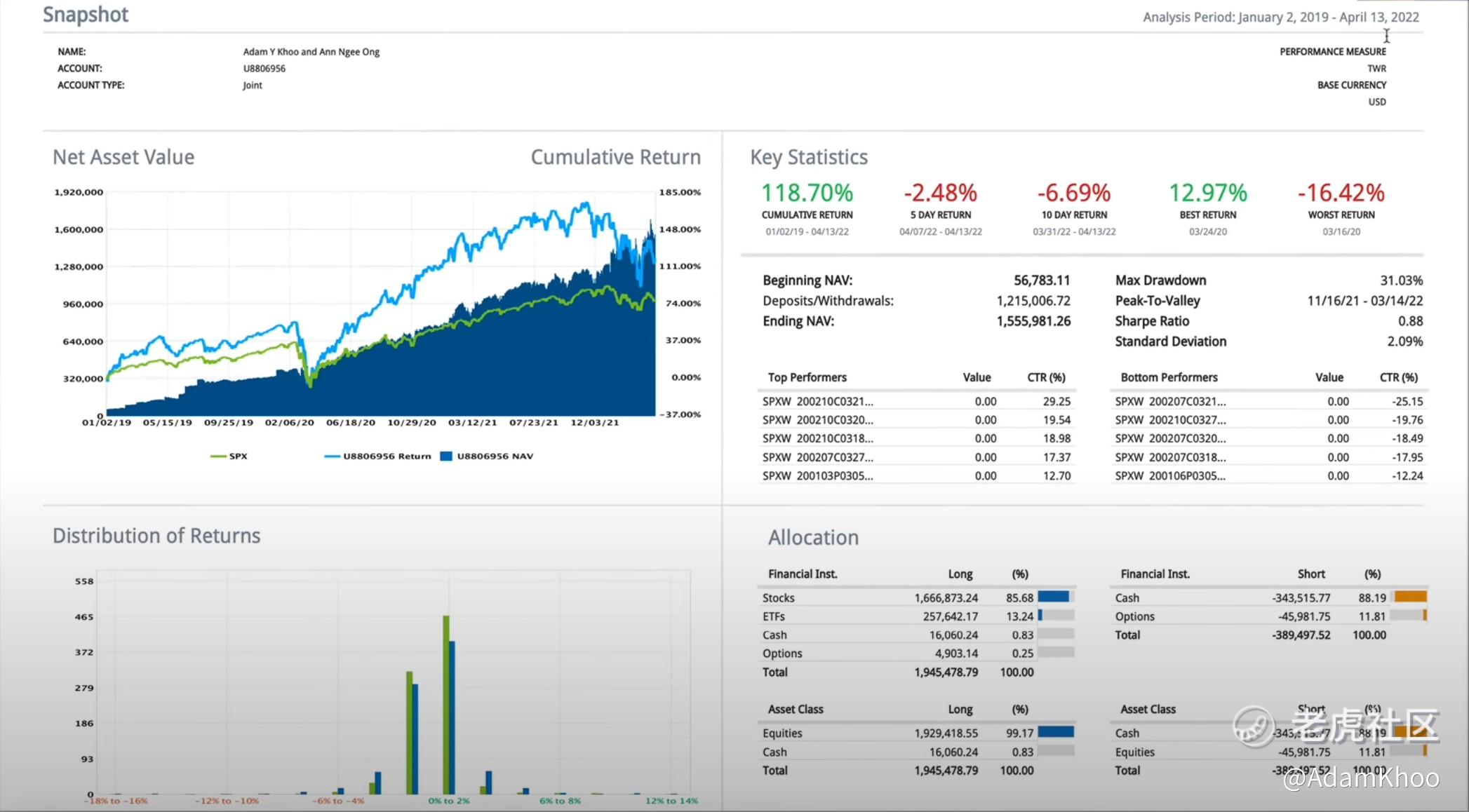Click the Equities long blue percentage bar
The image size is (1469, 812).
pyautogui.click(x=1056, y=733)
